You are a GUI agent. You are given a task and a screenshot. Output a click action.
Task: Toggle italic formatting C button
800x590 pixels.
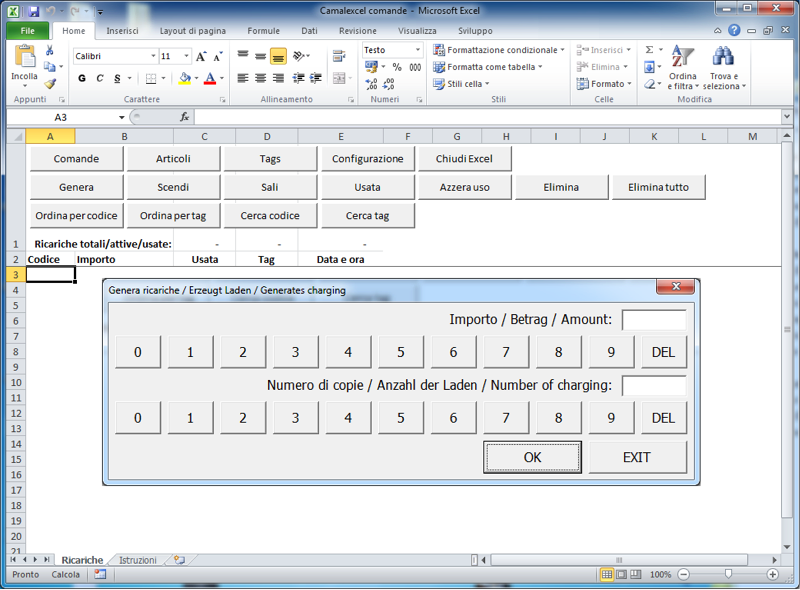tap(99, 79)
